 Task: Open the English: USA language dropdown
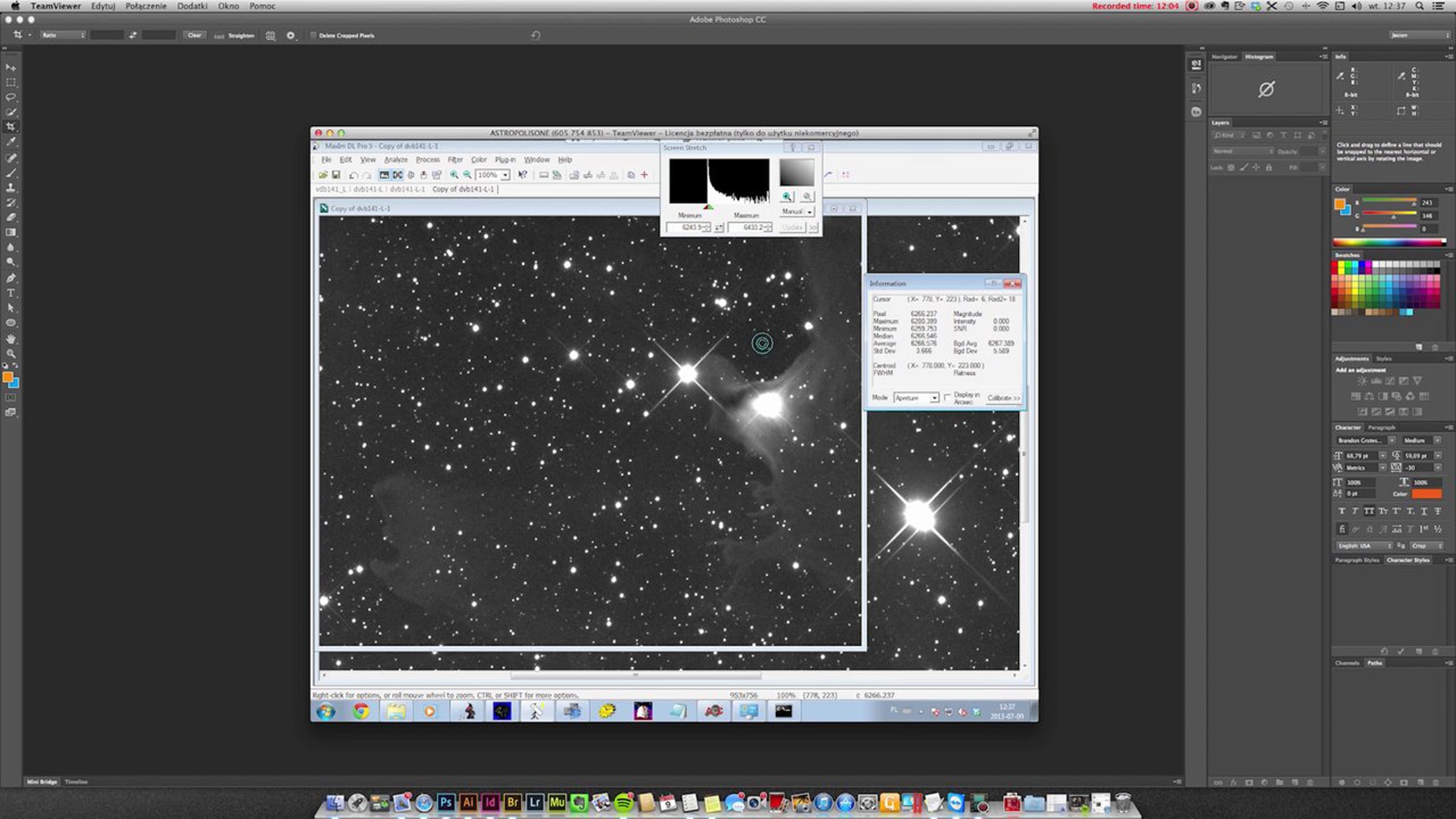tap(1364, 546)
